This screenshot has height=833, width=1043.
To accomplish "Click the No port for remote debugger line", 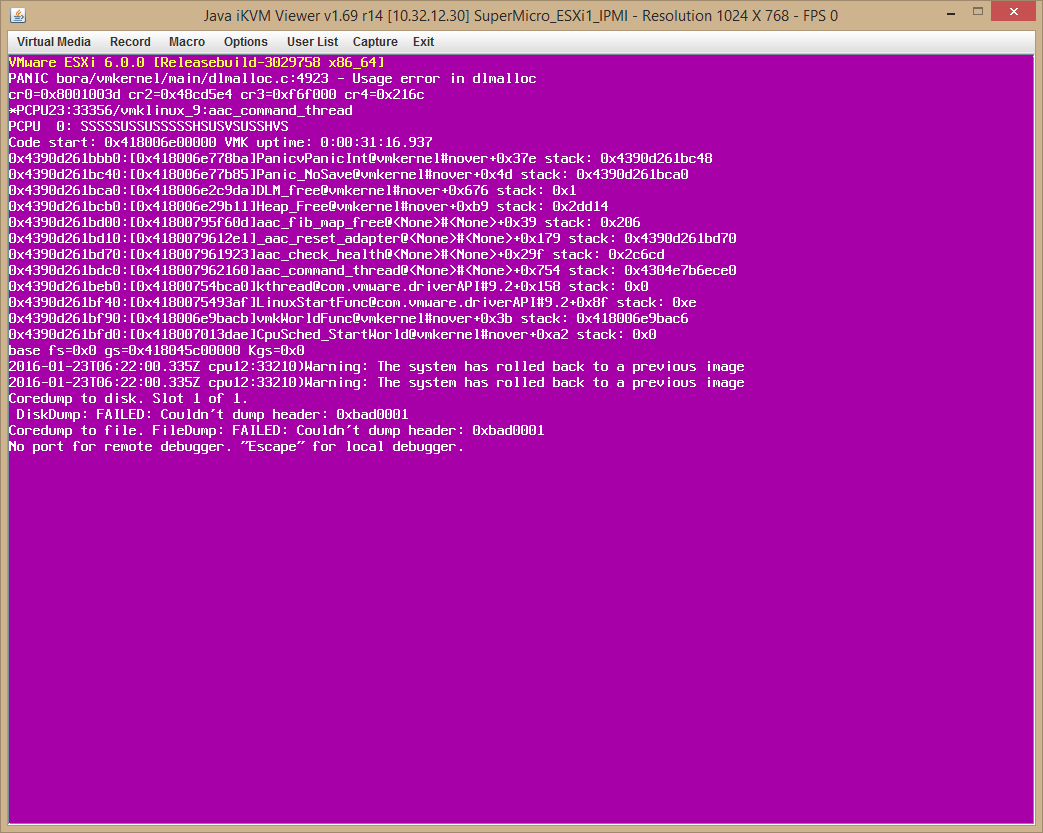I will (x=236, y=446).
